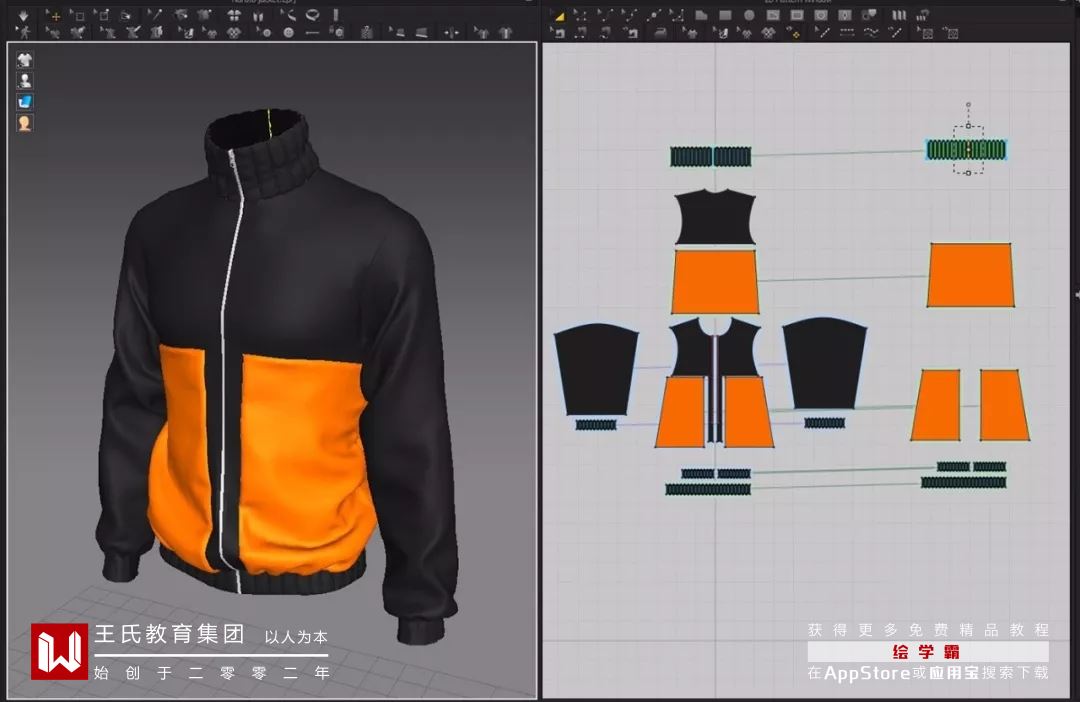1080x702 pixels.
Task: Click the Zipper tool icon
Action: [367, 32]
